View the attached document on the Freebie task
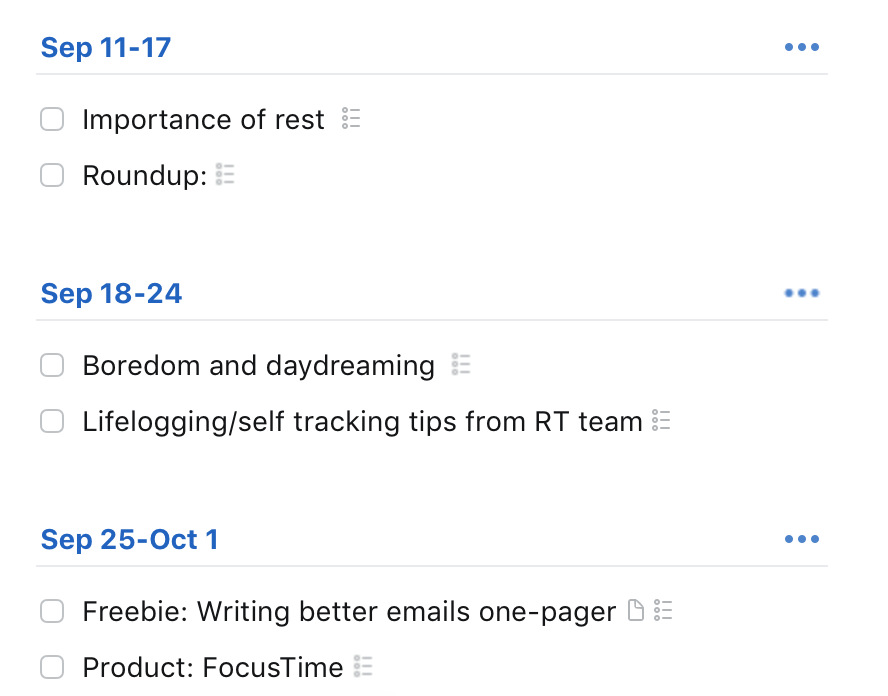Image resolution: width=888 pixels, height=696 pixels. click(x=637, y=610)
